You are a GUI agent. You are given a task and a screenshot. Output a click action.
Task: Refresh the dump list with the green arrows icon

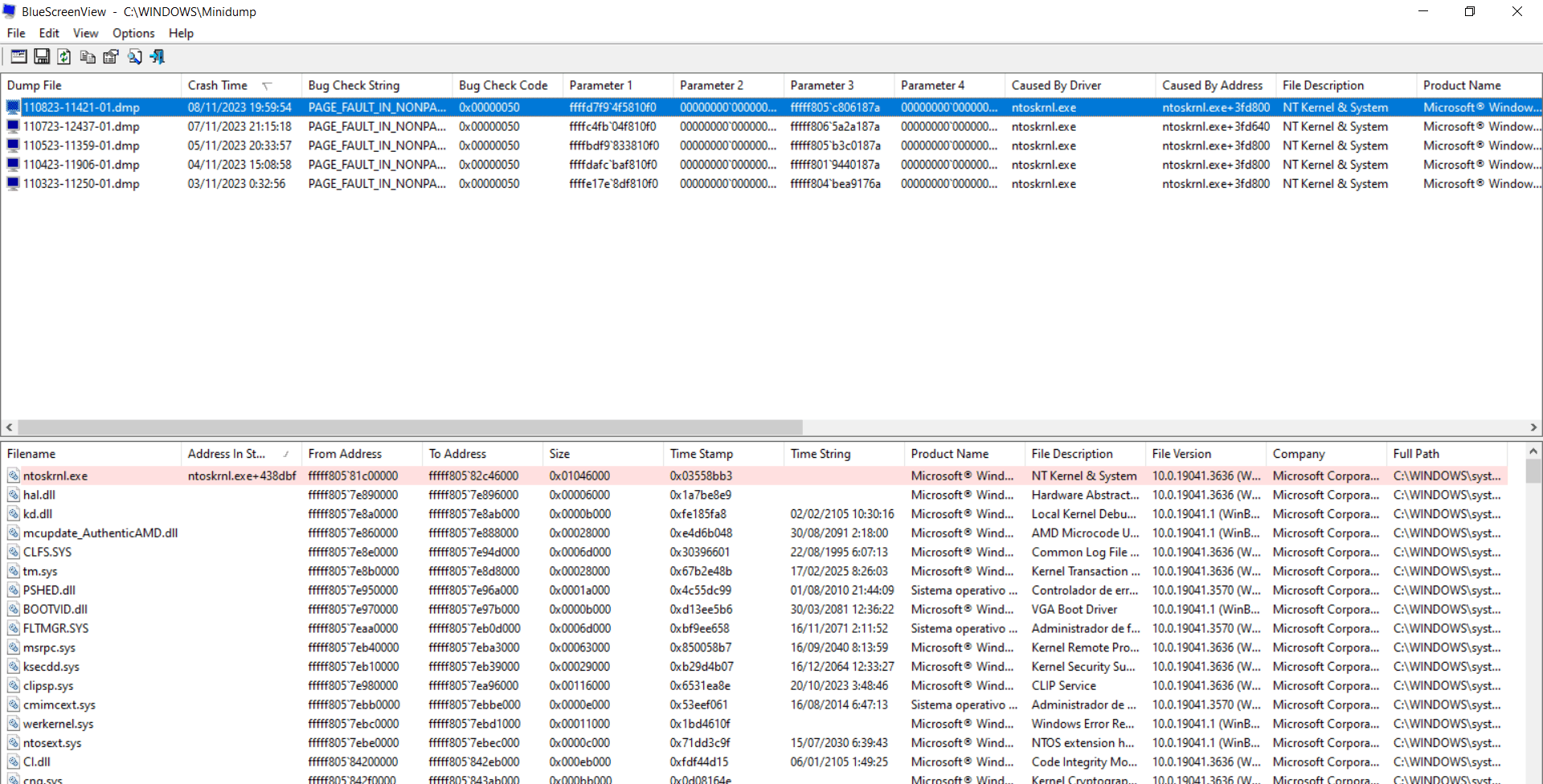(x=64, y=56)
